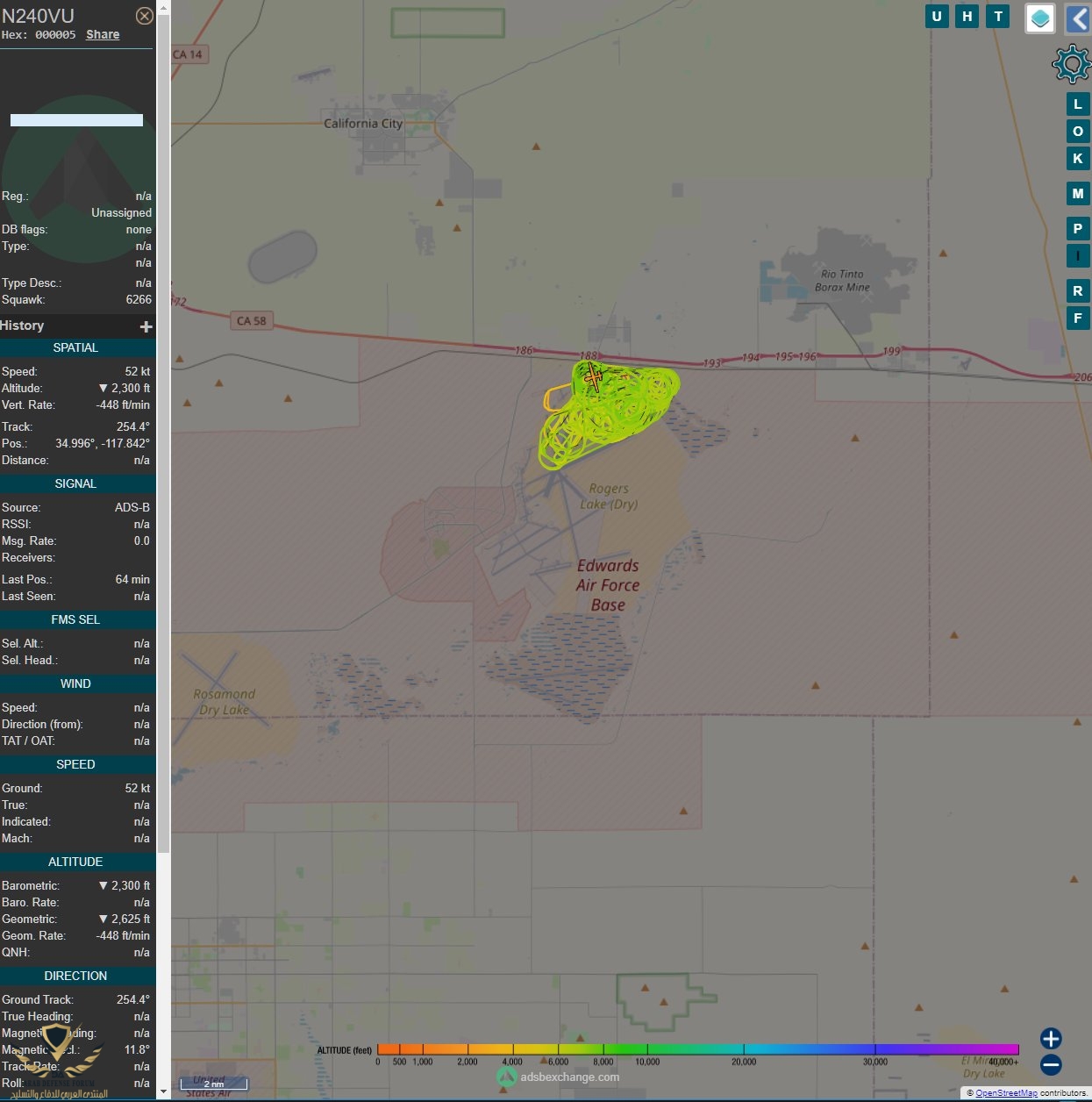
Task: Click the aircraft icon on the map
Action: coord(594,378)
